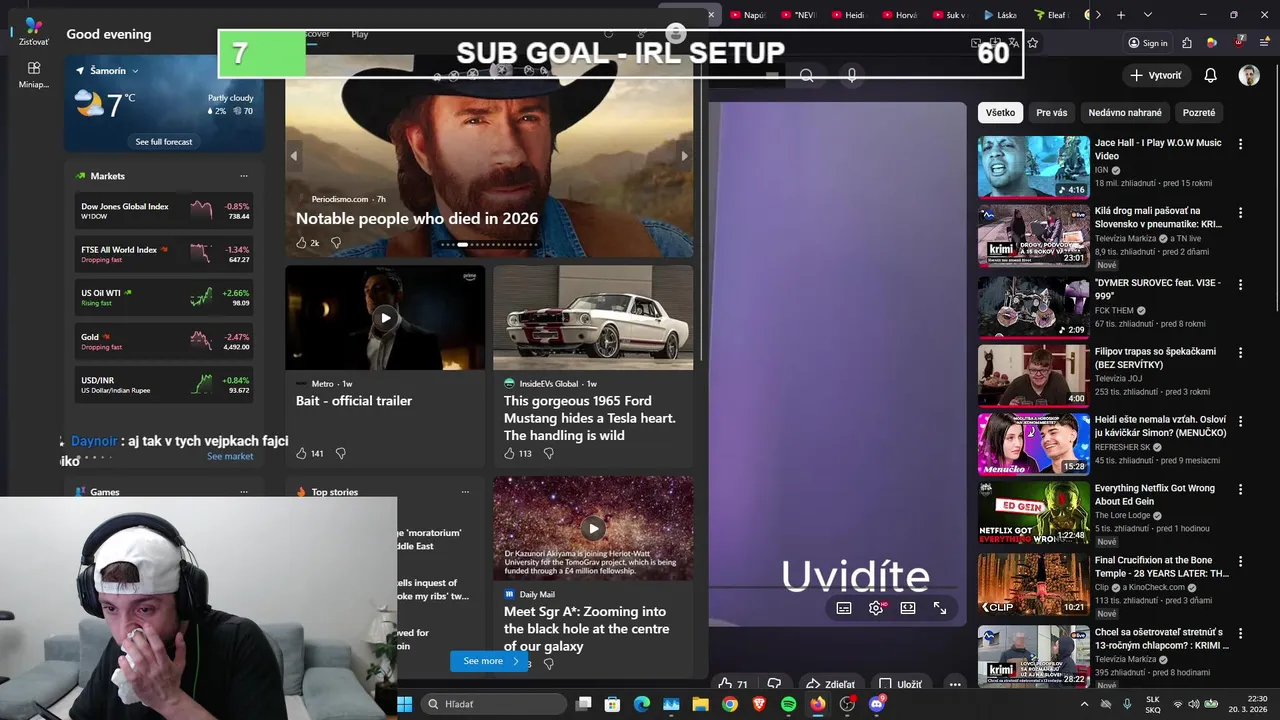Like the YouTube video with 71 likes
1280x720 pixels.
click(732, 685)
